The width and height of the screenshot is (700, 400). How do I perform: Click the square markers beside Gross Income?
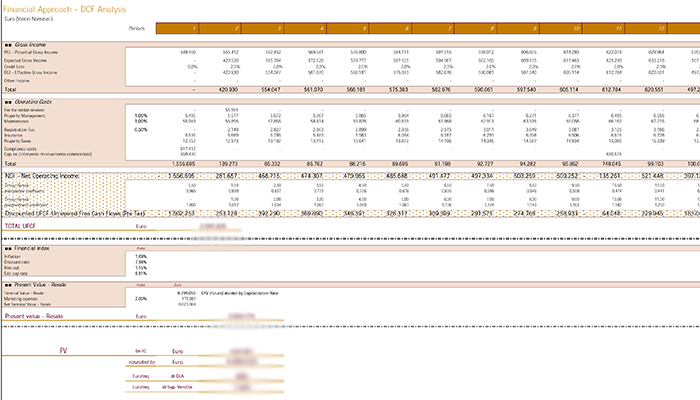click(x=8, y=45)
